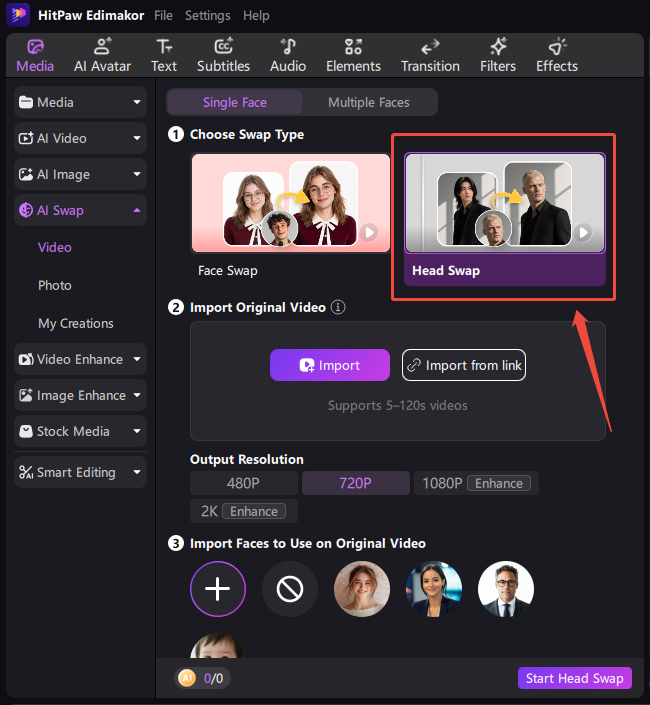This screenshot has height=705, width=650.
Task: Click the AI Video icon in sidebar
Action: pyautogui.click(x=26, y=138)
